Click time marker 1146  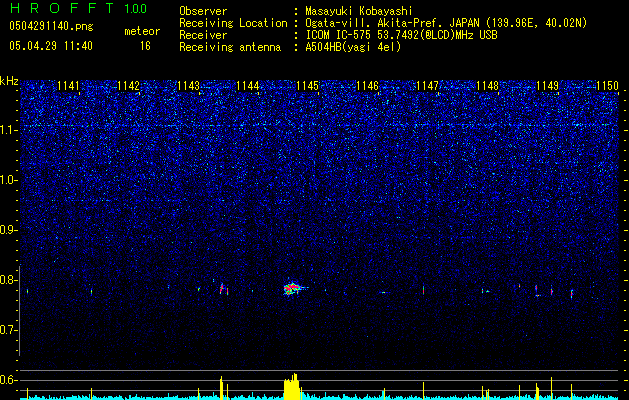click(x=368, y=86)
